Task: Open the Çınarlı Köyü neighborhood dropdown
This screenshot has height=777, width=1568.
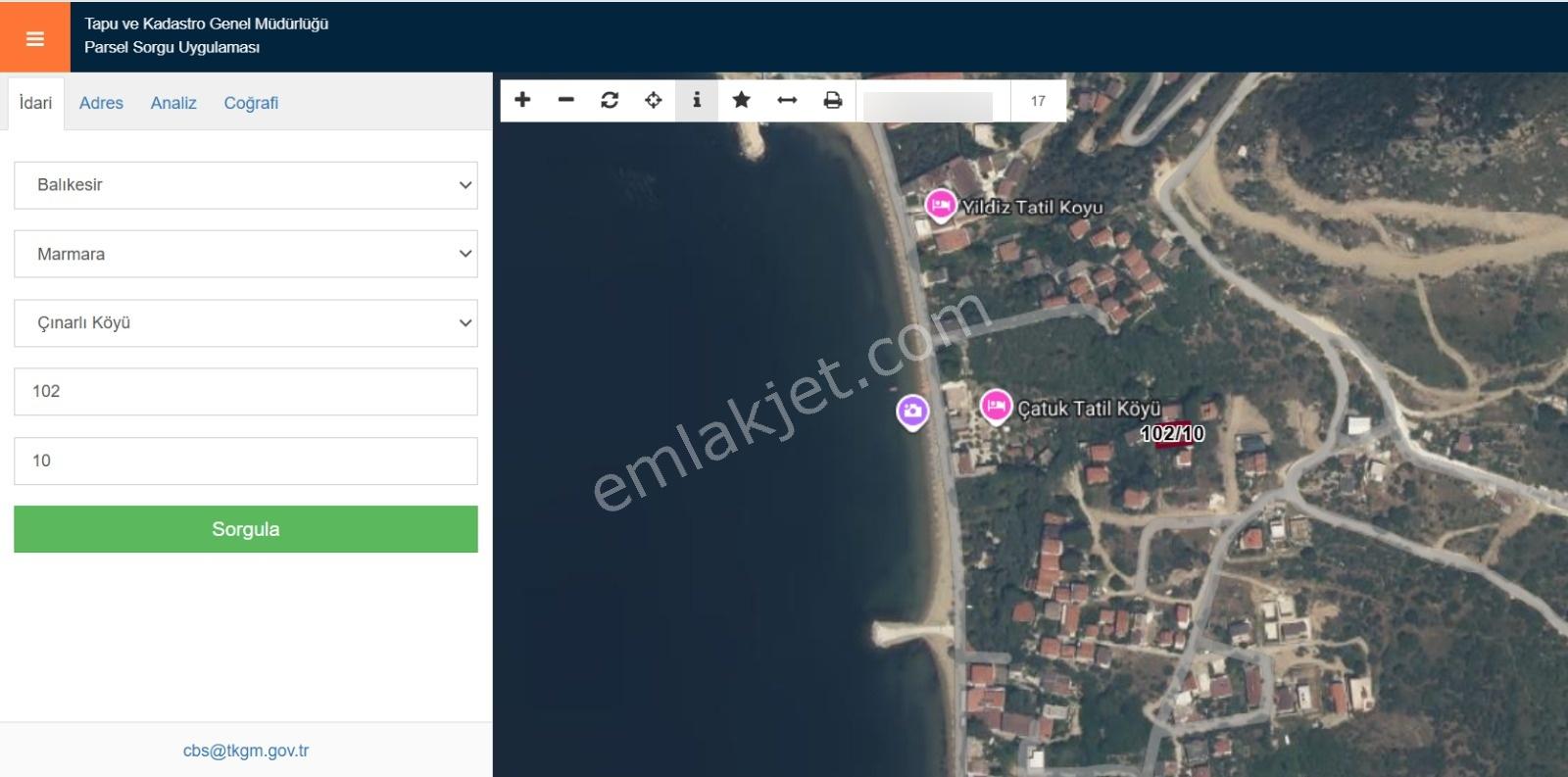Action: tap(246, 322)
